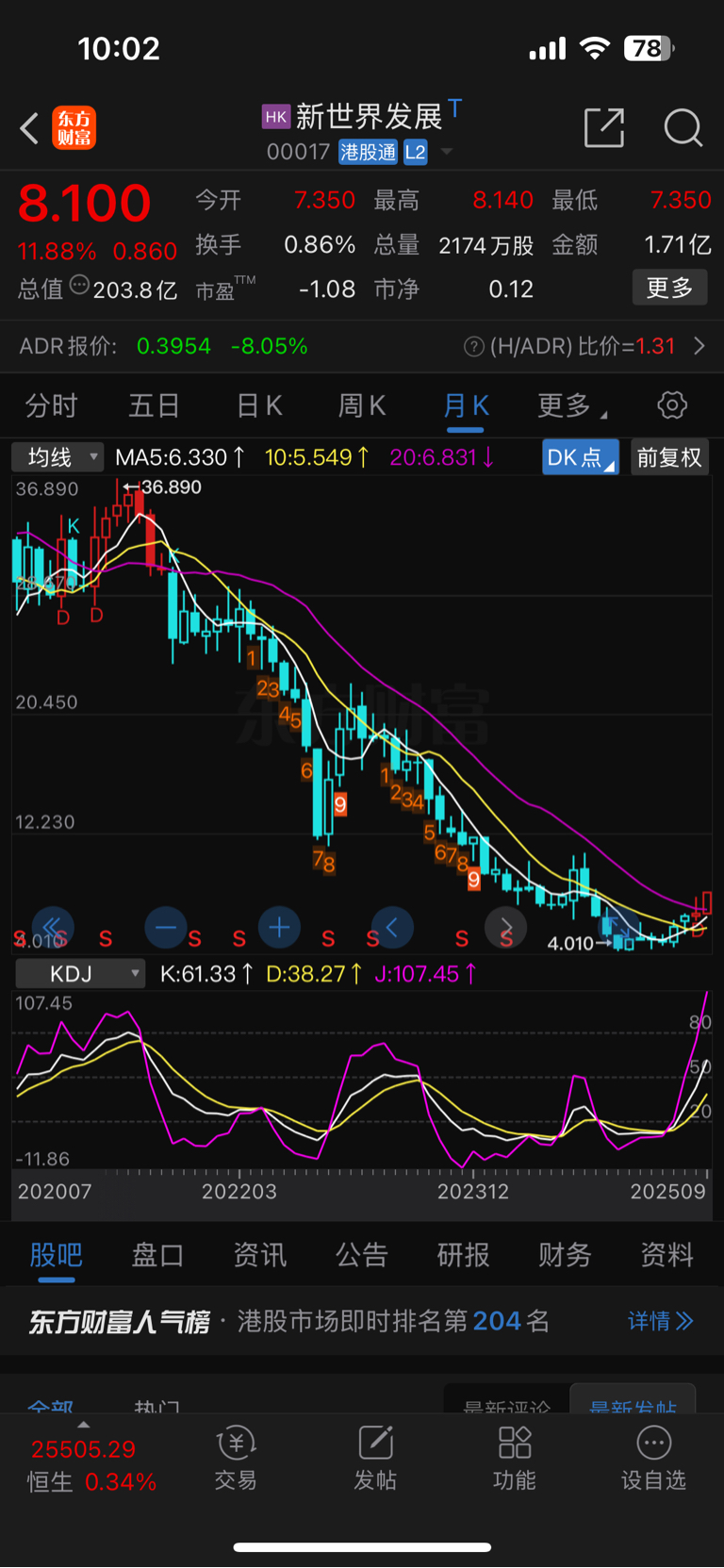Tap the 更多 button in quote panel

[x=669, y=288]
